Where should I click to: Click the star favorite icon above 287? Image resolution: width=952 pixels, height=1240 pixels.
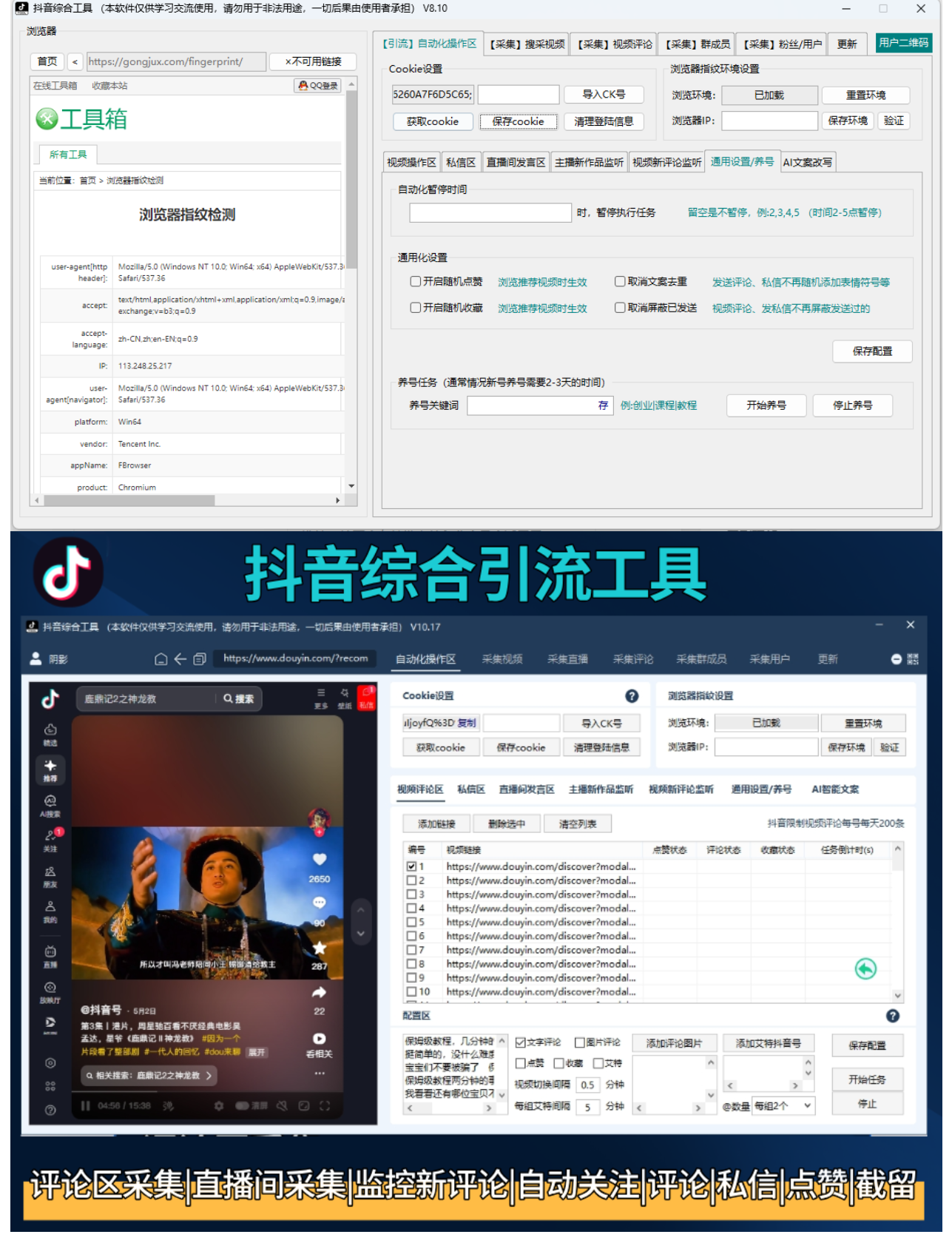point(319,948)
